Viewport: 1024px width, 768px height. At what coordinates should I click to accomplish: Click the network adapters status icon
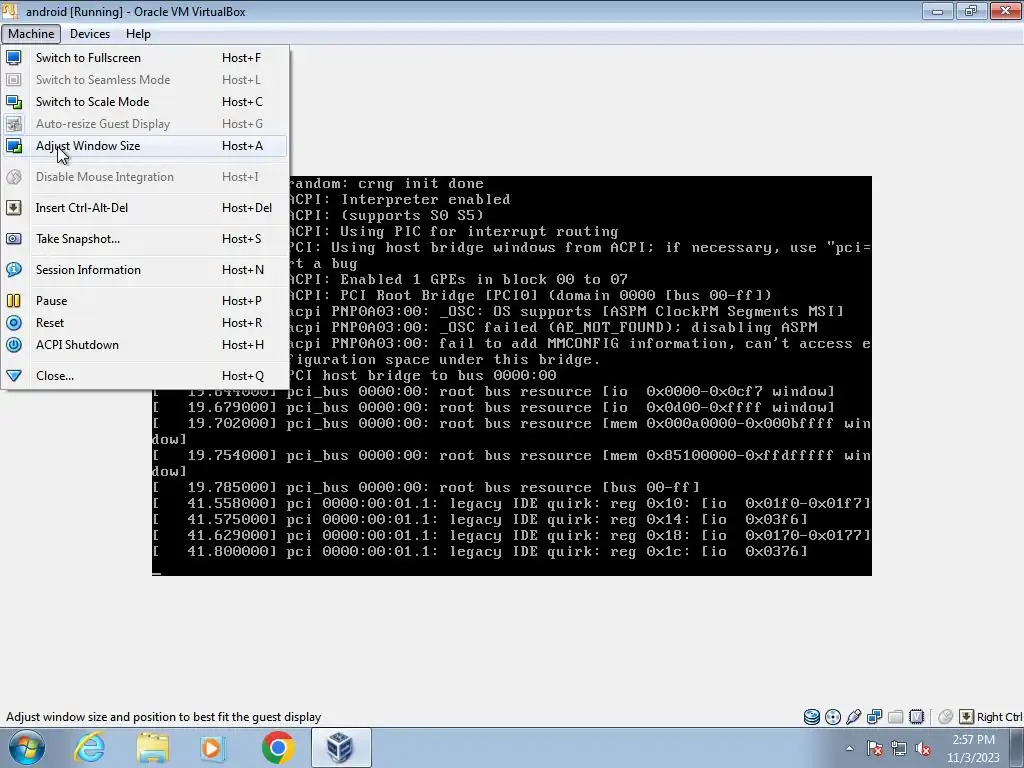874,717
